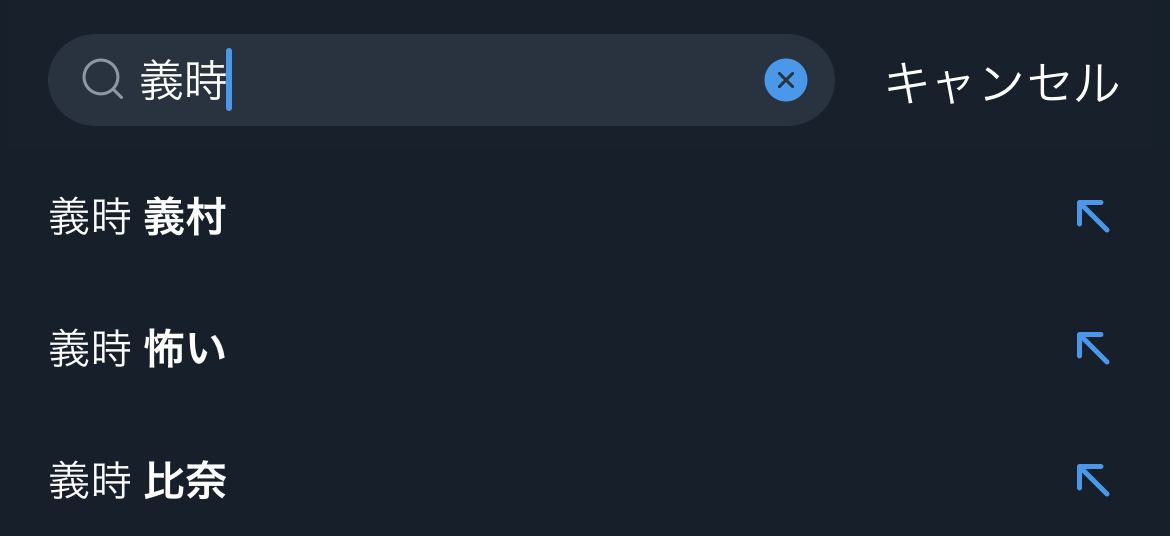
Task: Click 義時 prefix in the 比奈 suggestion row
Action: click(90, 482)
